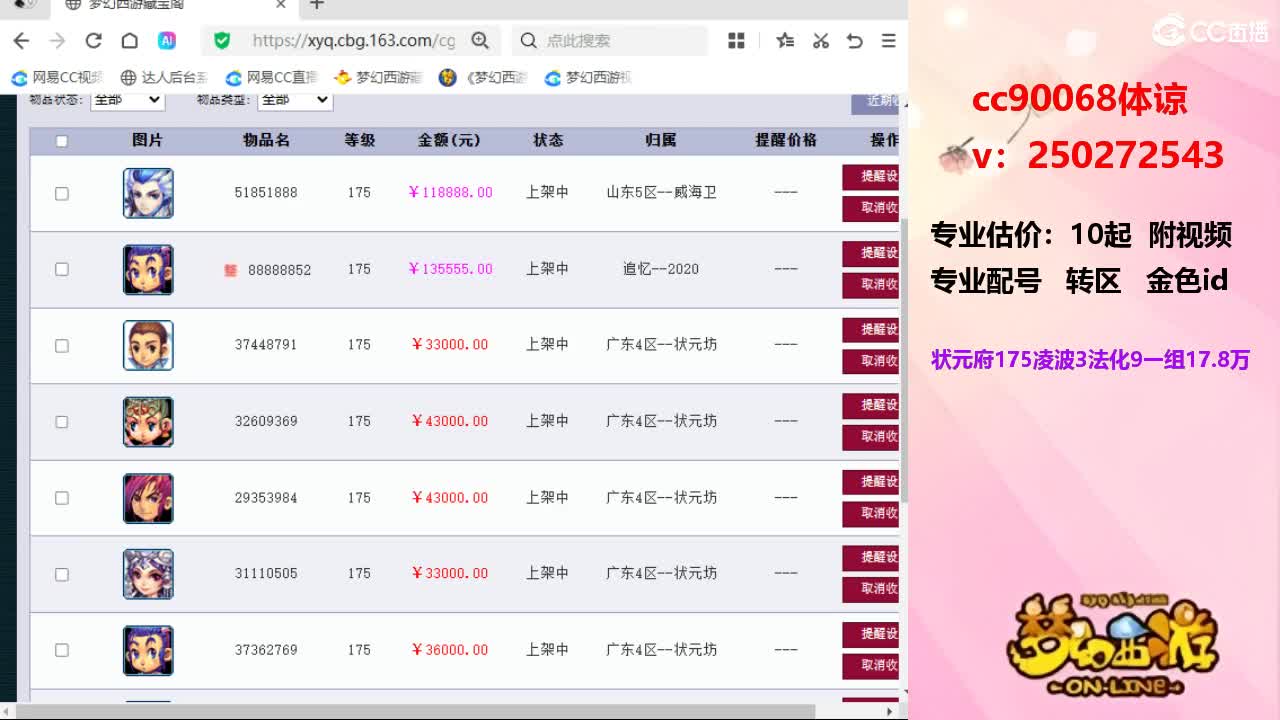This screenshot has height=720, width=1280.
Task: Open the AI assistant icon in toolbar
Action: 167,41
